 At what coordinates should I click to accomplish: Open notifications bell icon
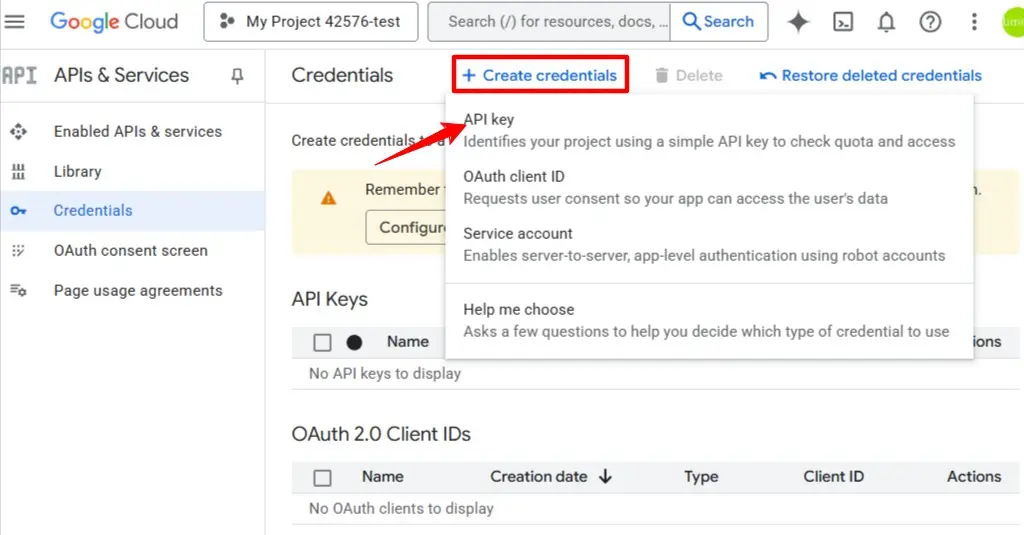[886, 22]
